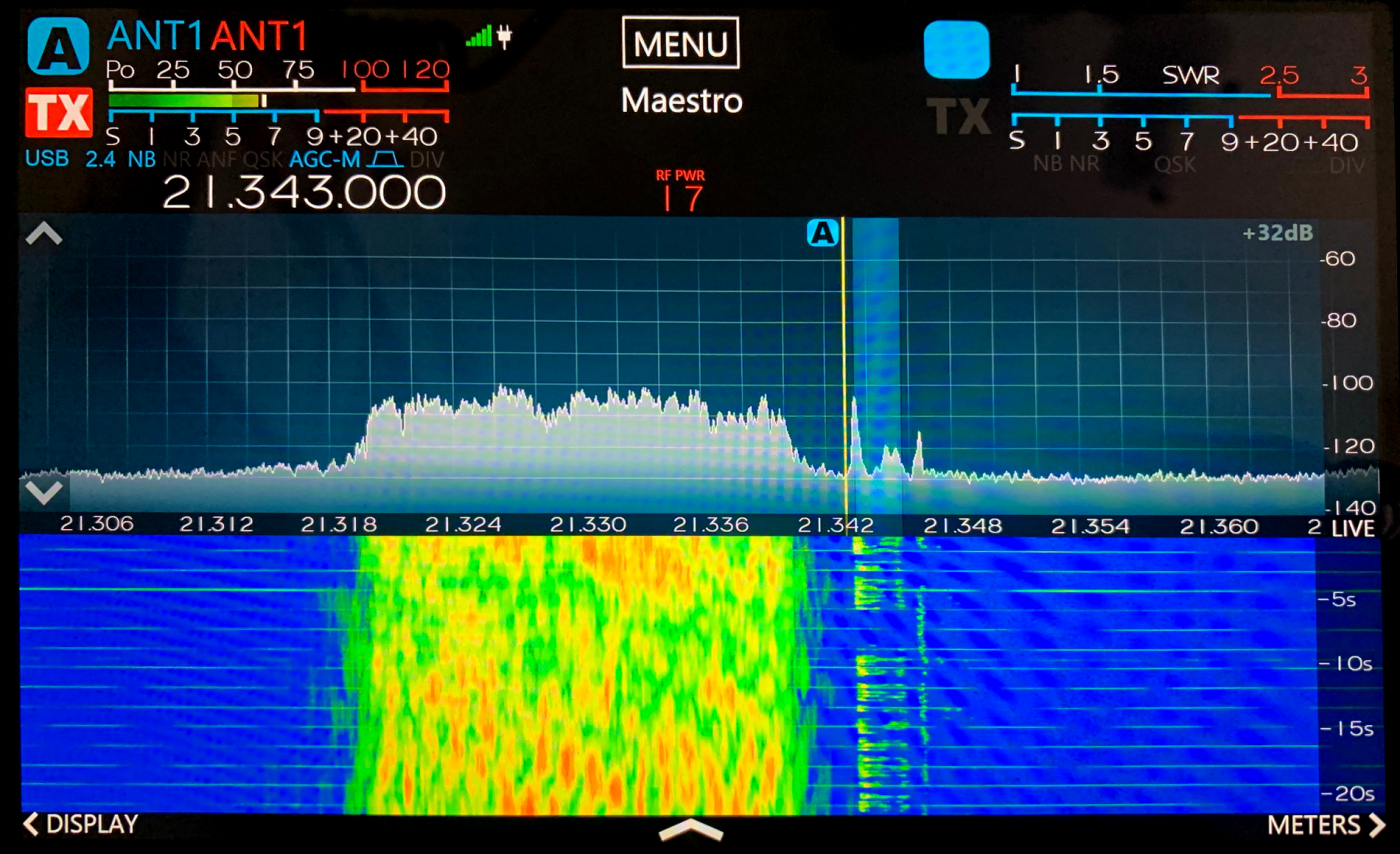Open the DISPLAY panel
The width and height of the screenshot is (1400, 854).
80,825
